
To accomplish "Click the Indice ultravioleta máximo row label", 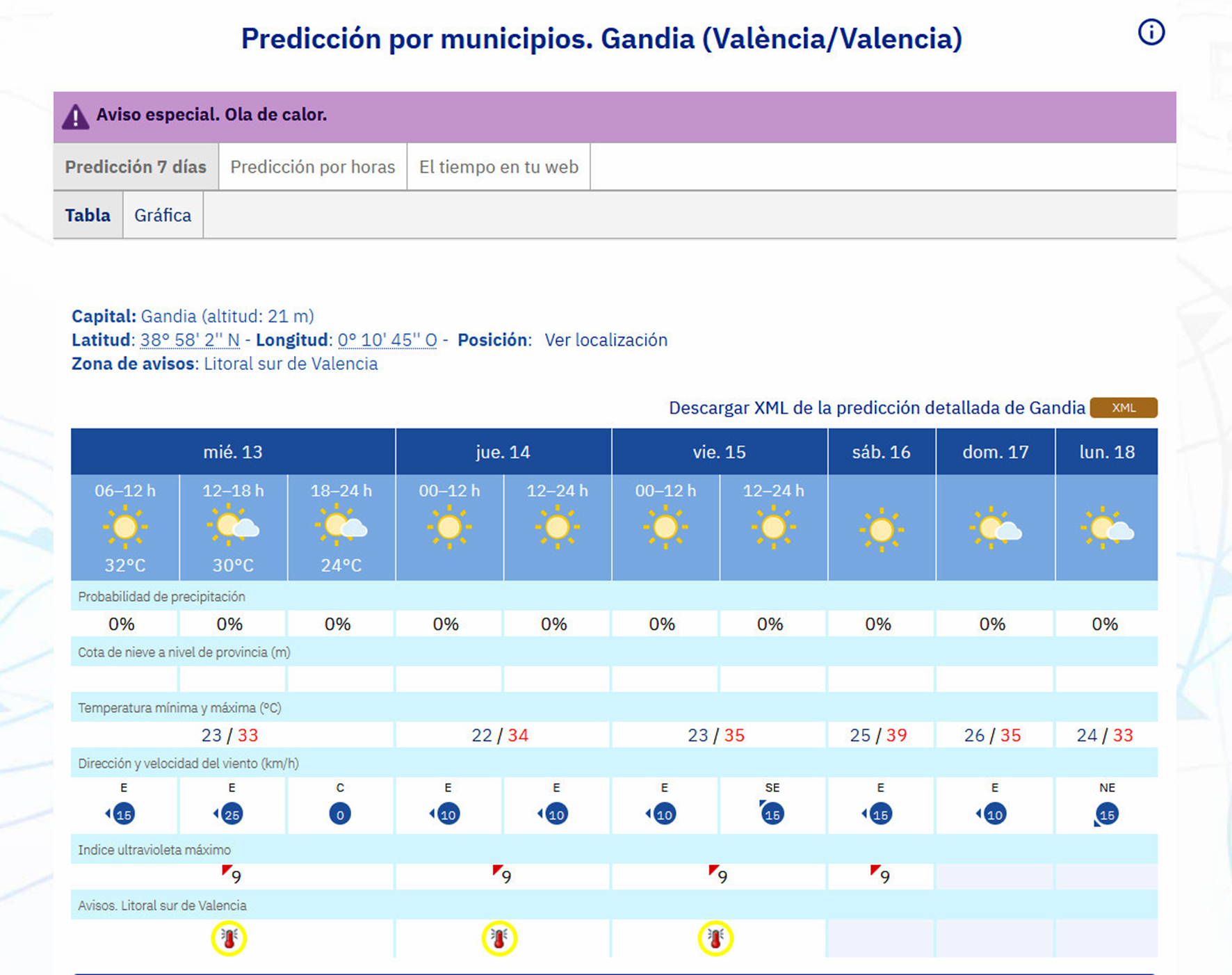I will tap(154, 850).
